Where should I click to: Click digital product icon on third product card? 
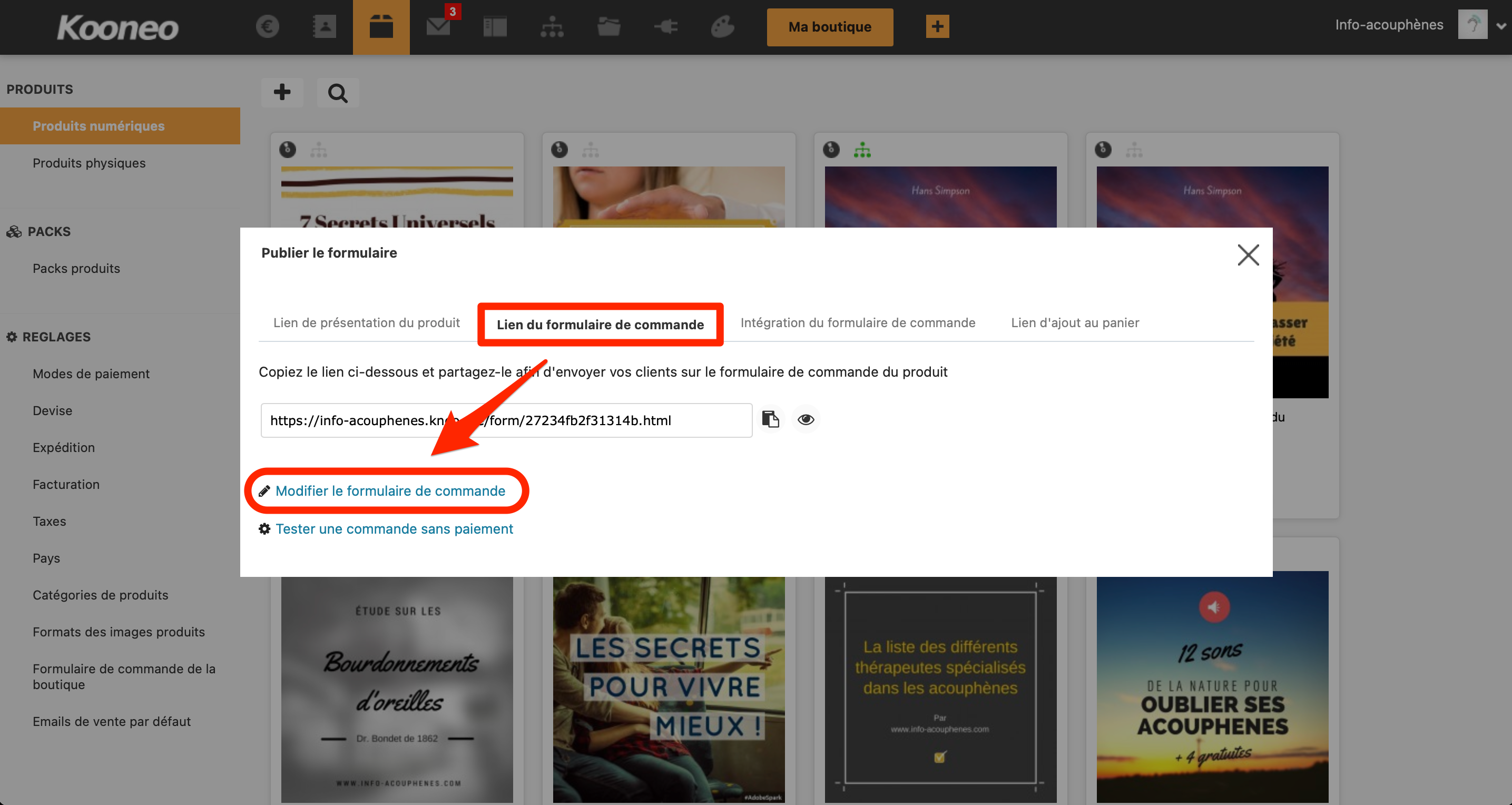click(x=831, y=149)
